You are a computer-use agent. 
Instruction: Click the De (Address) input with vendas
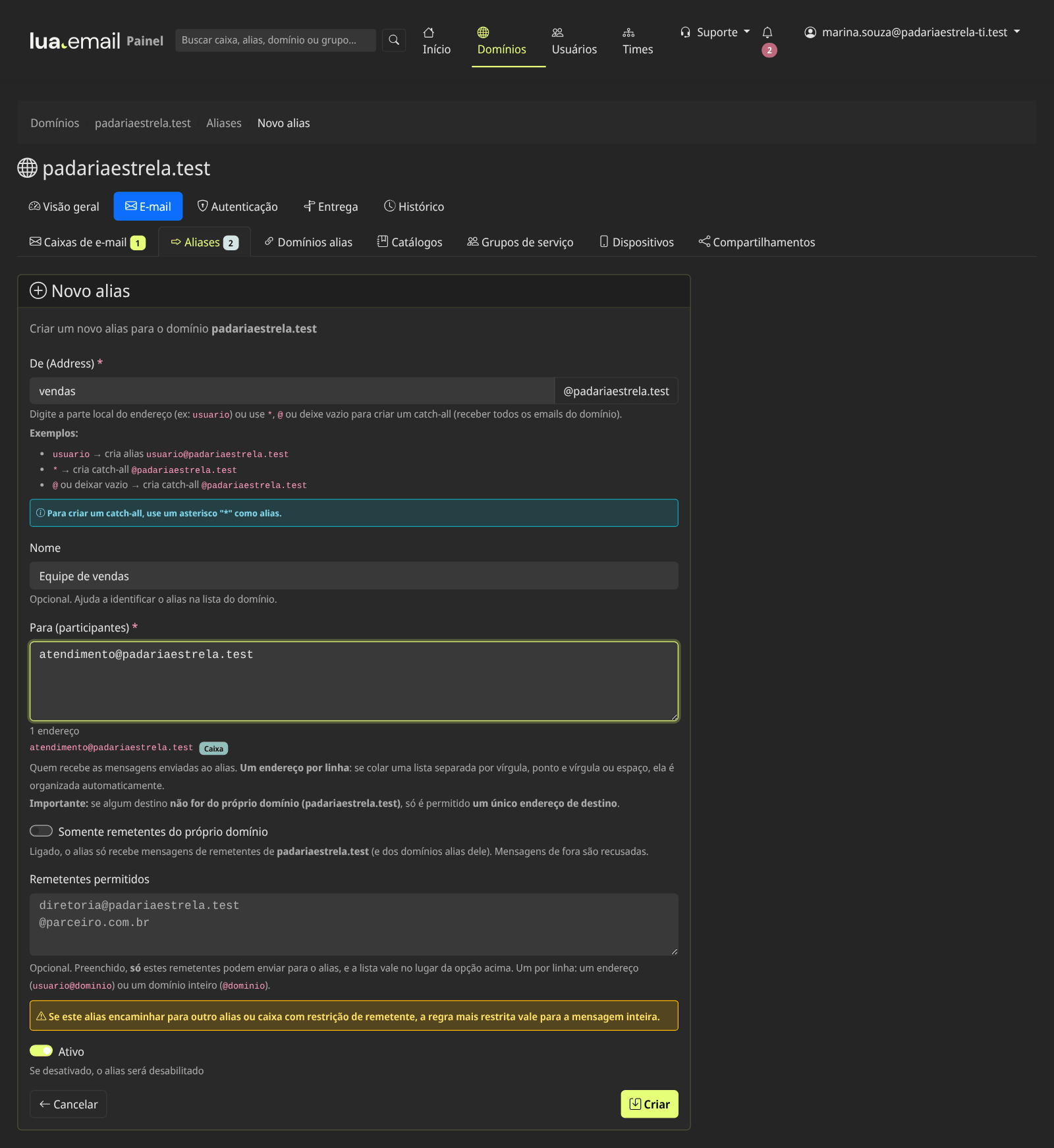click(292, 391)
